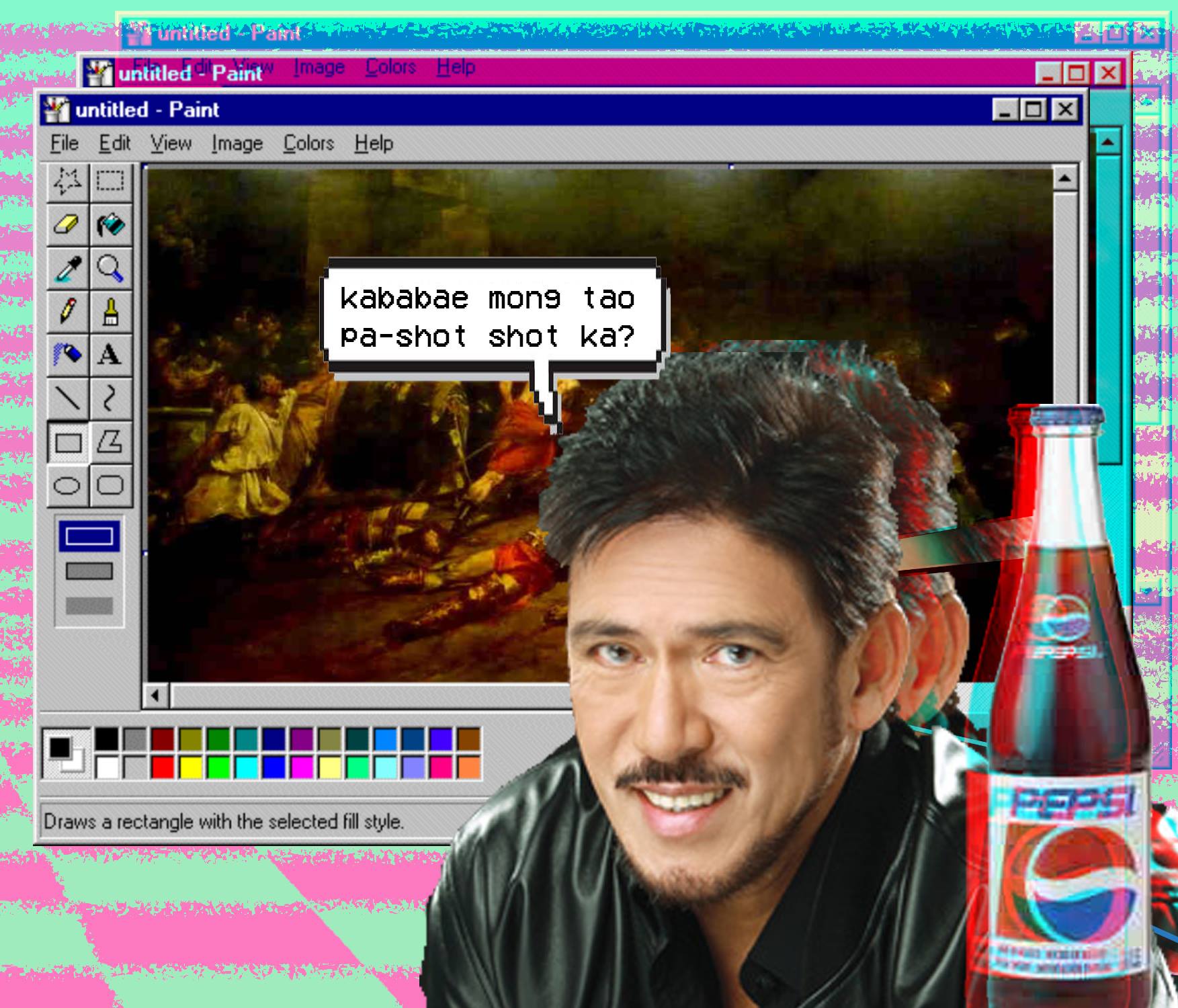This screenshot has height=1008, width=1178.
Task: Pick purple from palette top row
Action: coord(302,739)
